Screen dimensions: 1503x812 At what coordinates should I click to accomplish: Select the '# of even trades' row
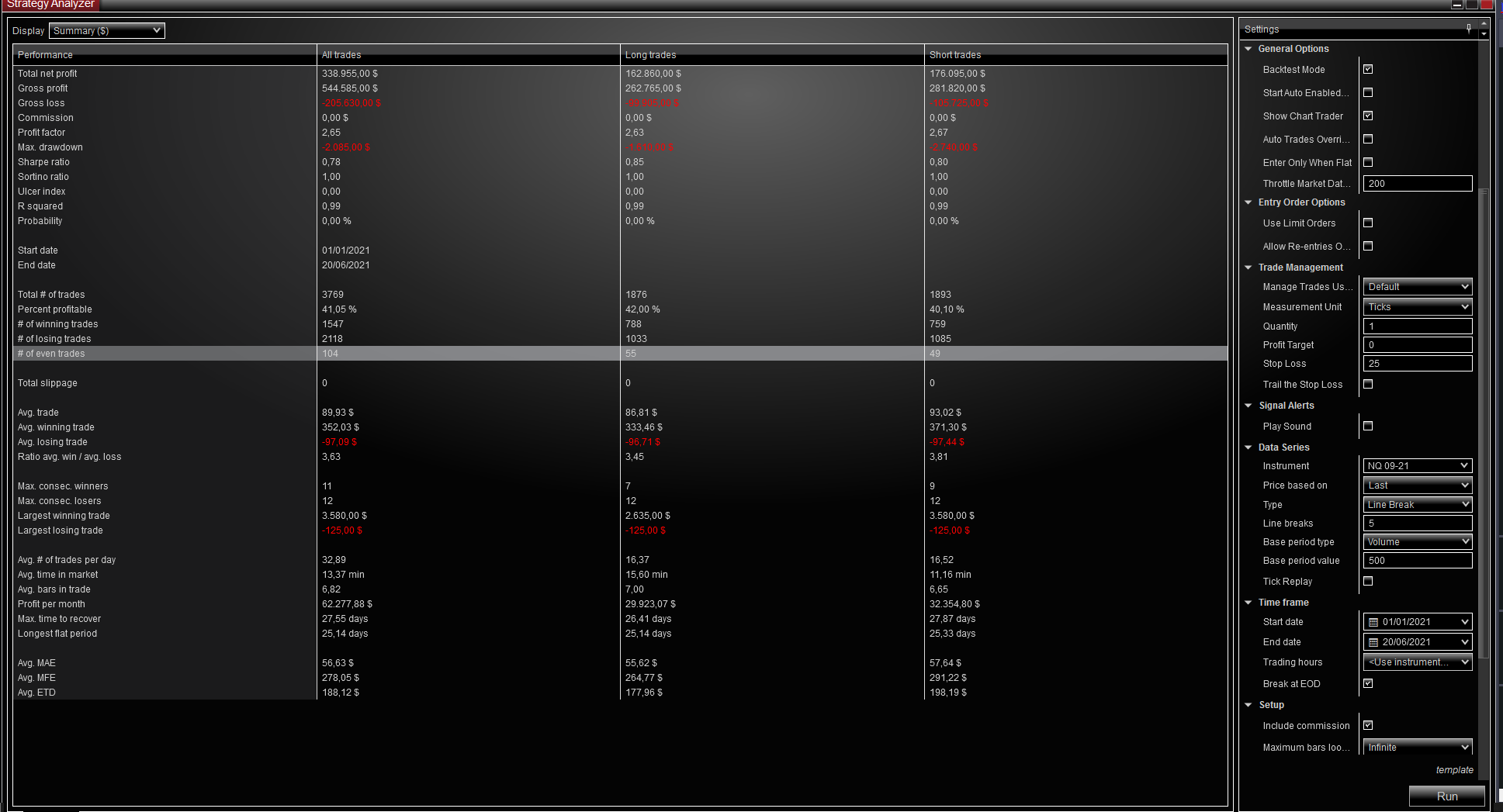pos(620,354)
